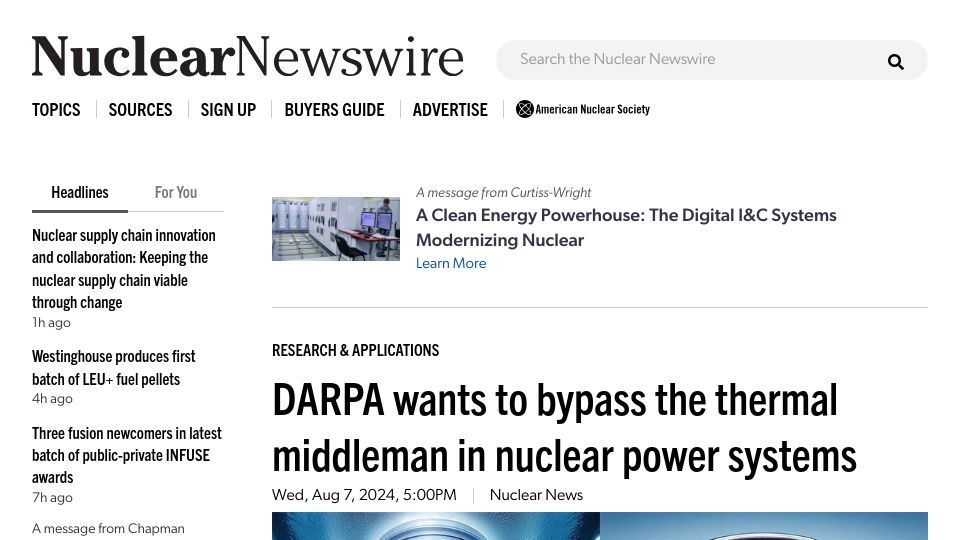Click the search magnifier icon
Screen dimensions: 960x540
(896, 62)
